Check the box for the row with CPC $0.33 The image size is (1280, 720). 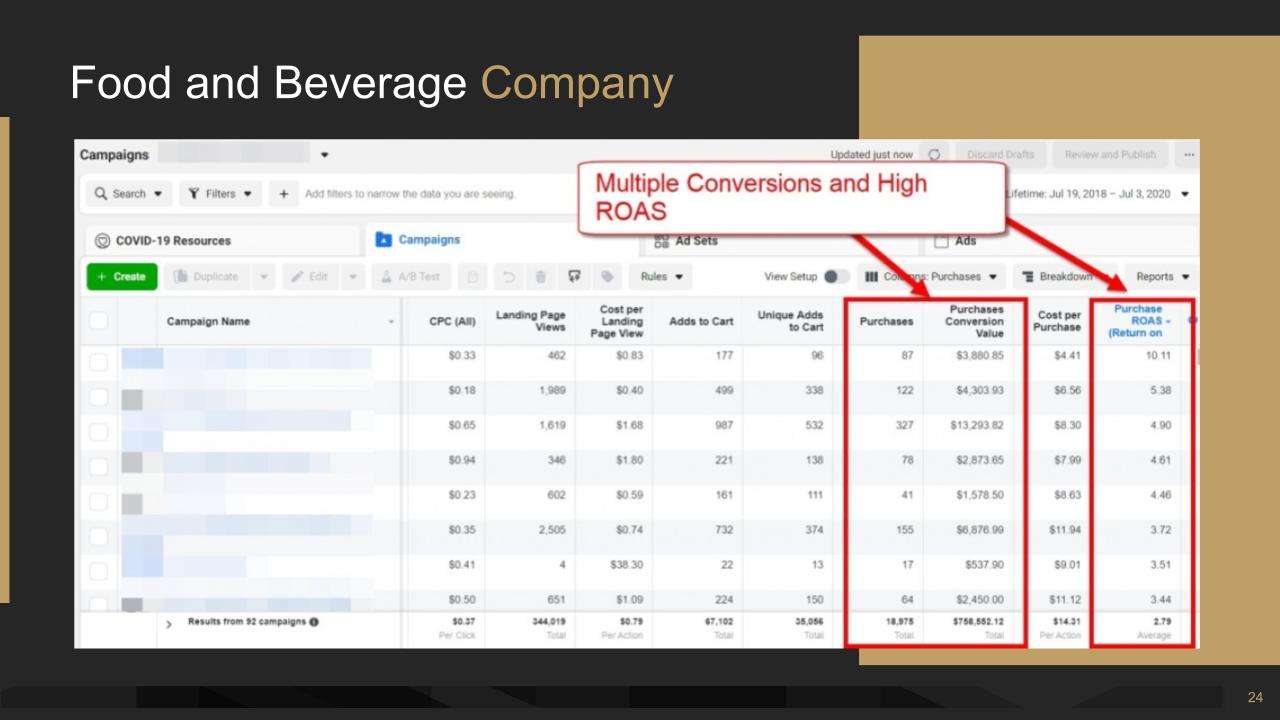pyautogui.click(x=98, y=361)
